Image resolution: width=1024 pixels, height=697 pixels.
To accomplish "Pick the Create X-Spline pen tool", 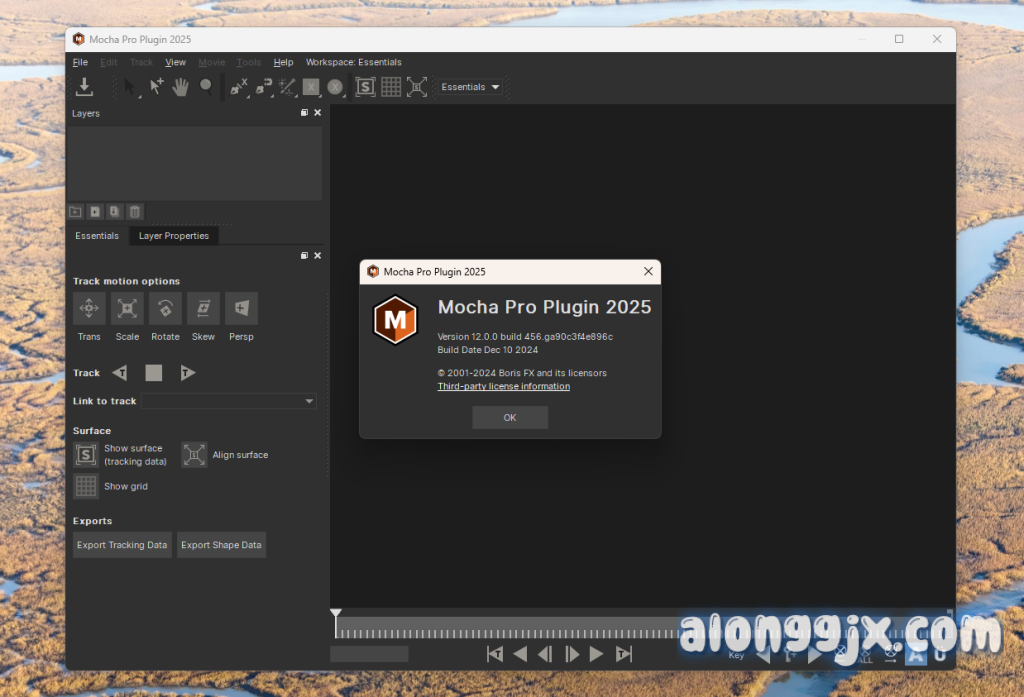I will point(239,87).
